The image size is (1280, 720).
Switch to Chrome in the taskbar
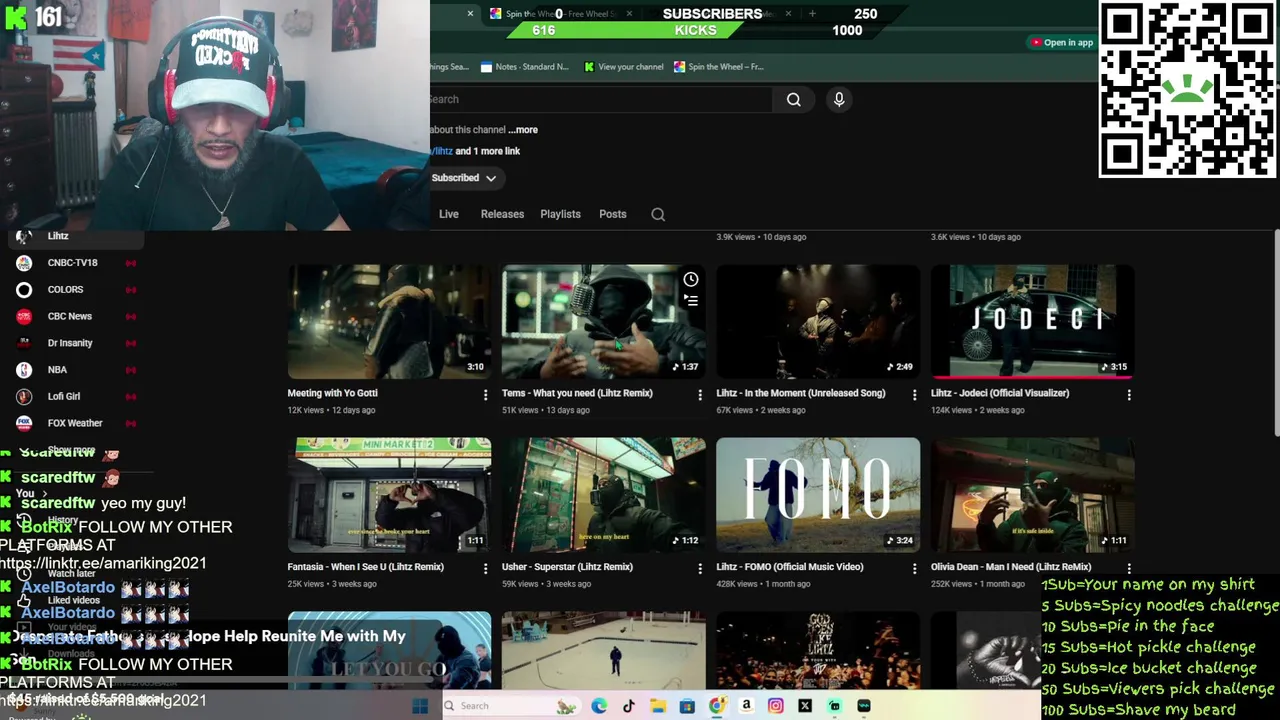click(x=717, y=706)
